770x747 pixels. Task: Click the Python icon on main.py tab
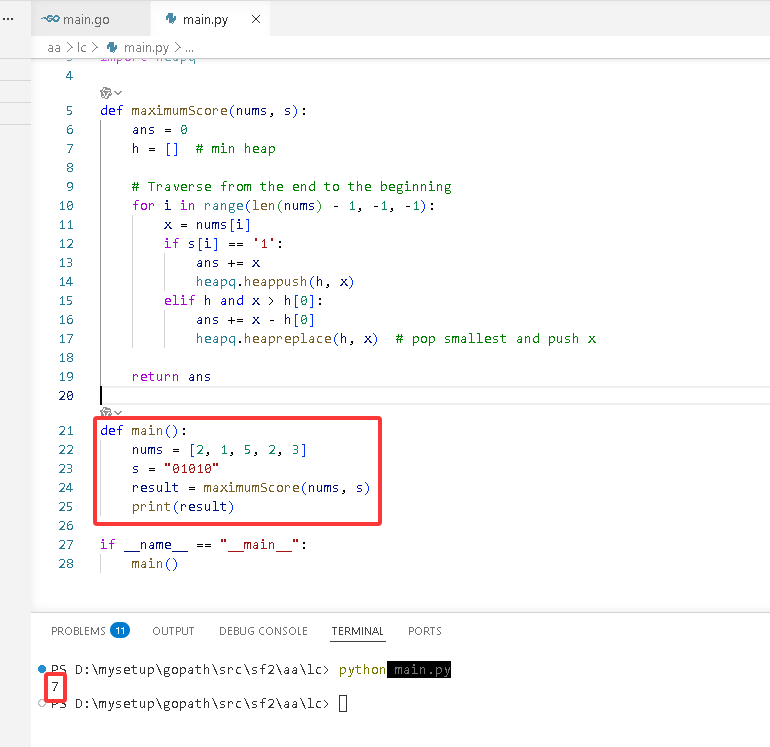[x=171, y=19]
